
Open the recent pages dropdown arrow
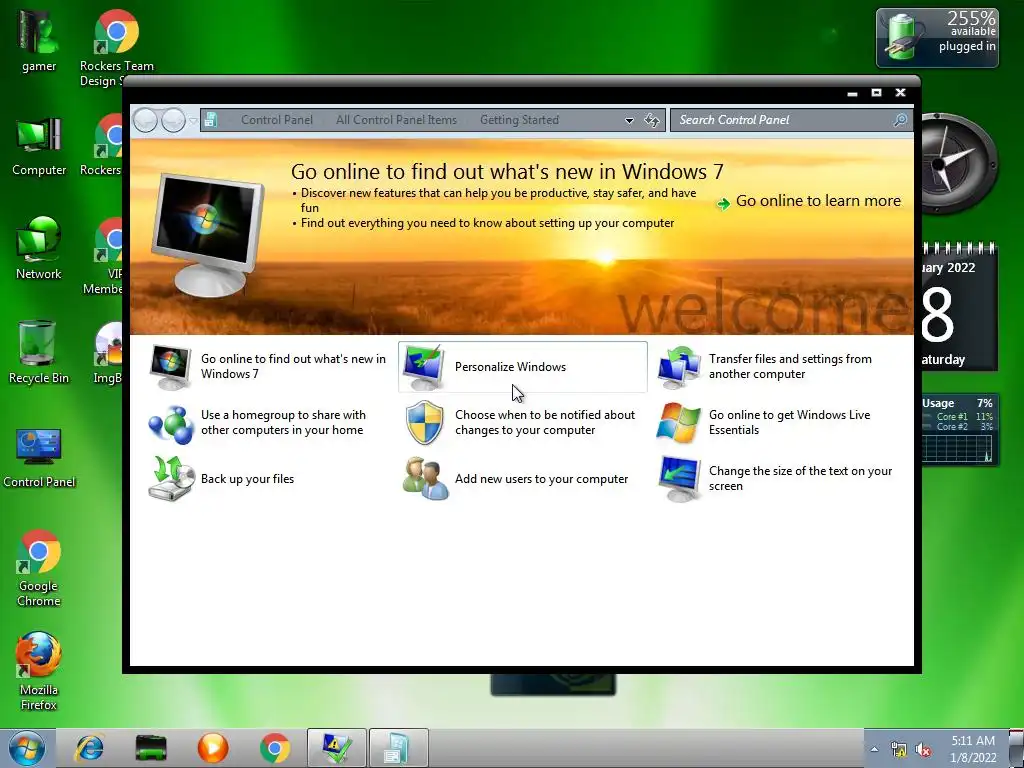[x=193, y=121]
